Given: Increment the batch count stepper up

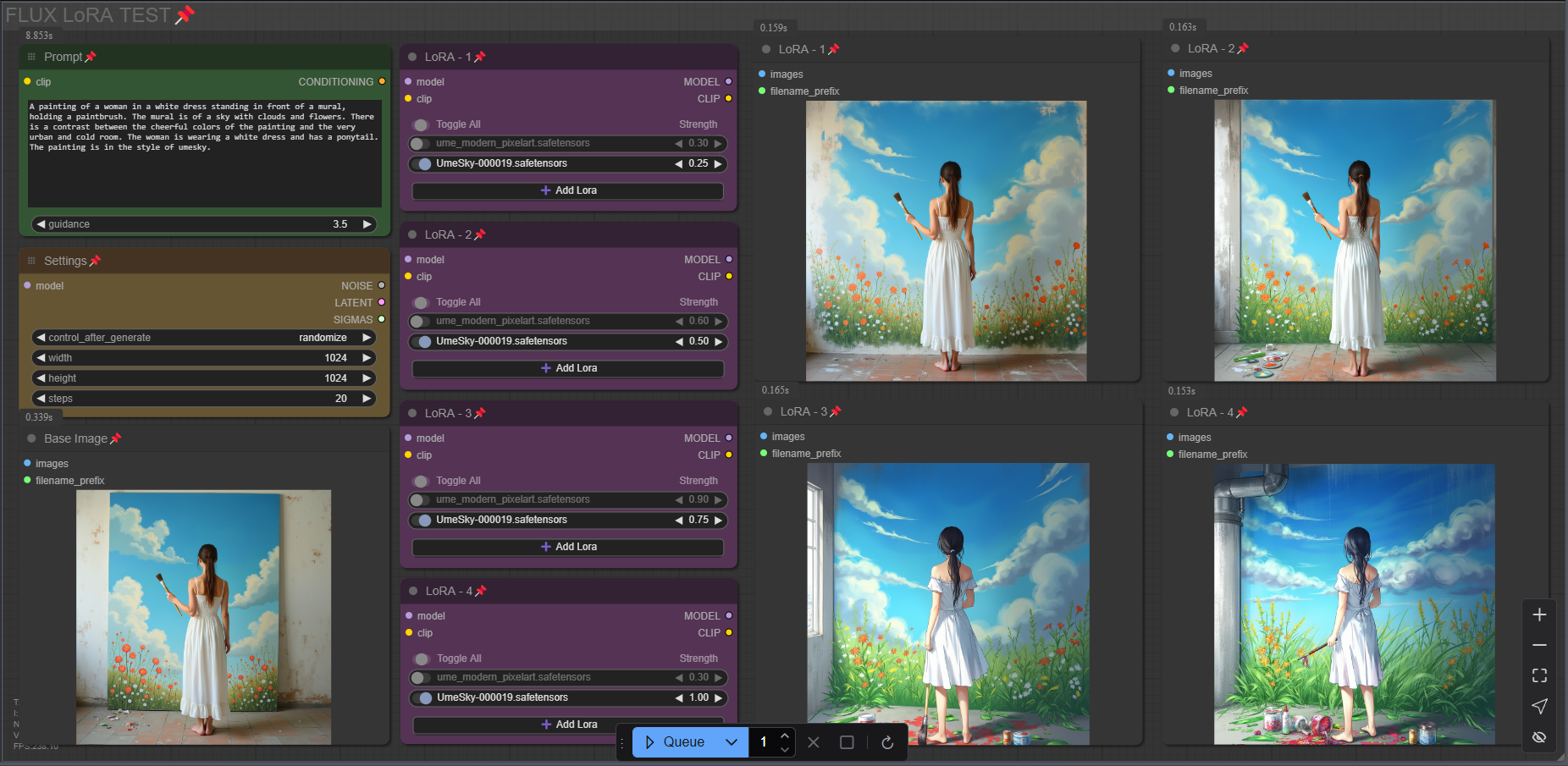Looking at the screenshot, I should [x=785, y=735].
